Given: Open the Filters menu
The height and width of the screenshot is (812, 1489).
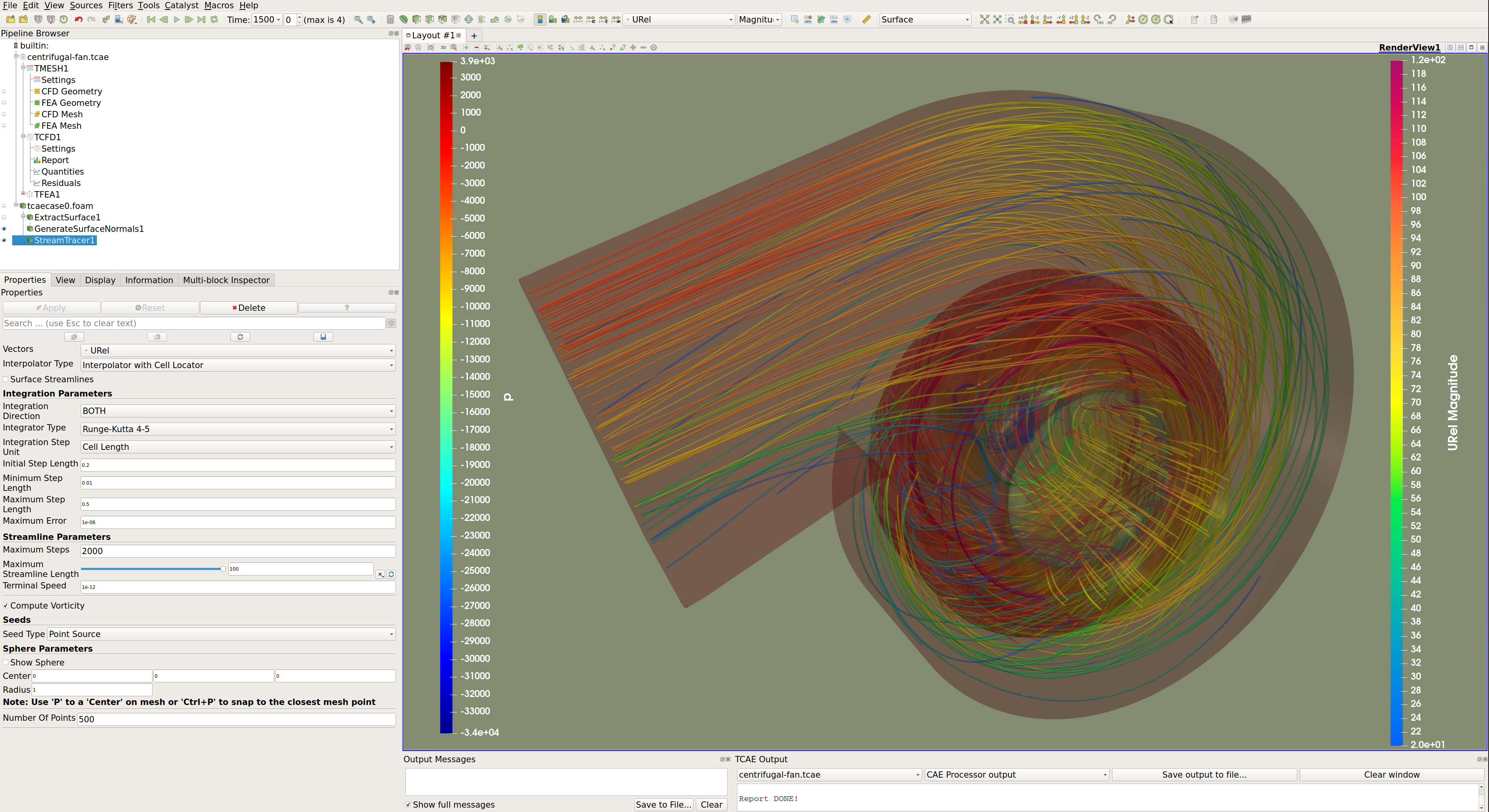Looking at the screenshot, I should coord(120,5).
